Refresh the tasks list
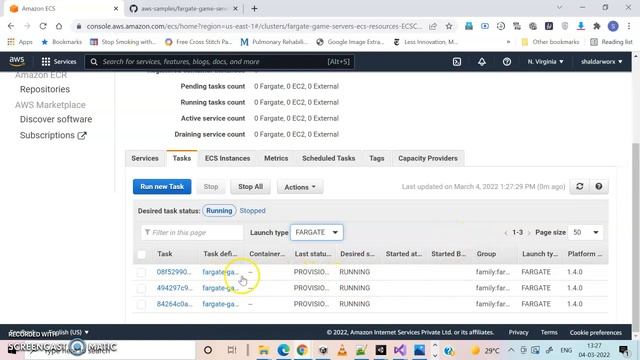This screenshot has height=360, width=640. (579, 187)
